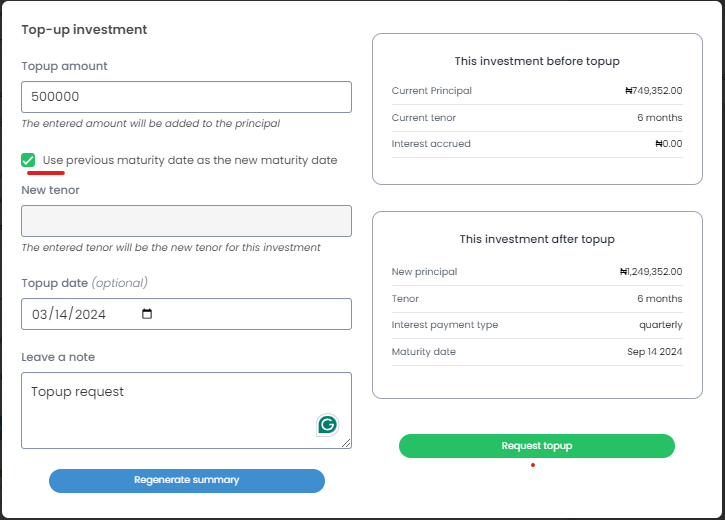Grab the resize handle of the note textarea
The image size is (725, 520).
[x=347, y=443]
